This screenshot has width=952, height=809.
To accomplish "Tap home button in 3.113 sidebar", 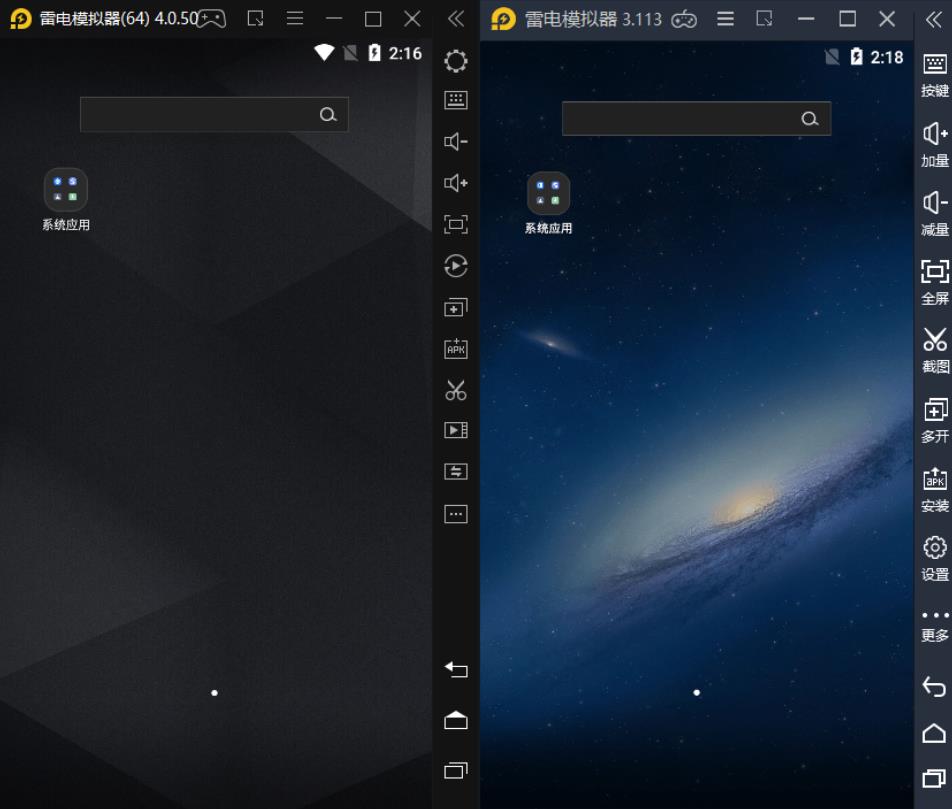I will tap(934, 733).
